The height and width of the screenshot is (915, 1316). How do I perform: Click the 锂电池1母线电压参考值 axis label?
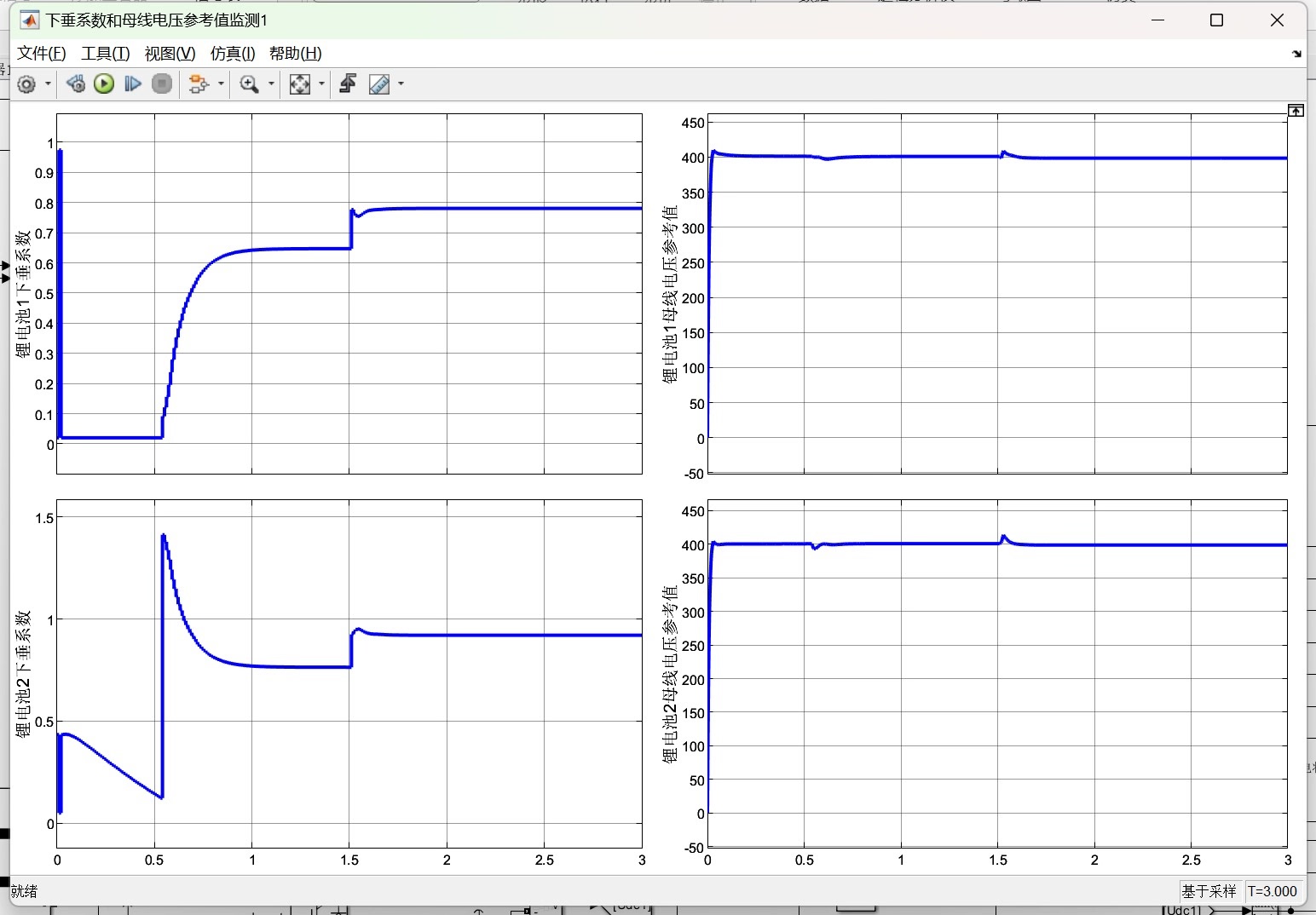pos(670,294)
